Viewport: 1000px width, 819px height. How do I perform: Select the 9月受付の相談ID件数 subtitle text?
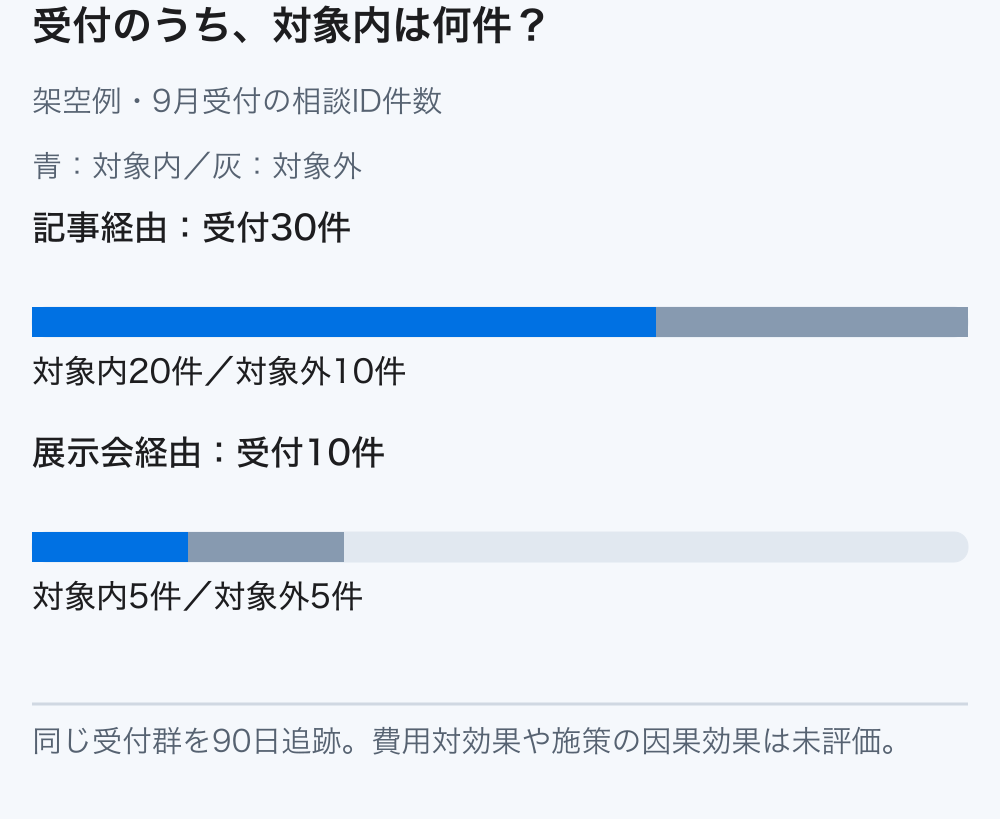pyautogui.click(x=297, y=101)
